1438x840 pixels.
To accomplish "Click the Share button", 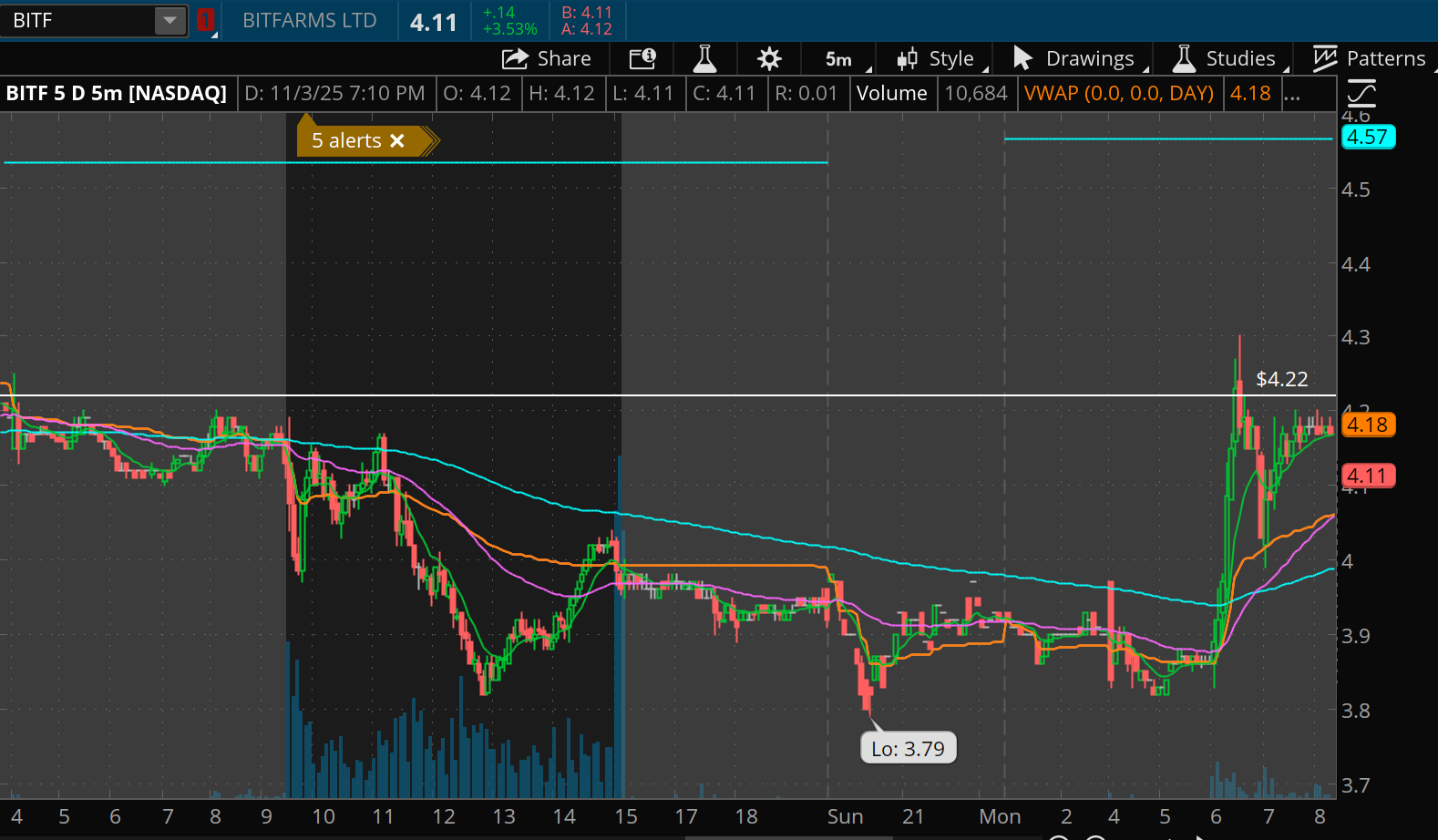I will click(546, 58).
